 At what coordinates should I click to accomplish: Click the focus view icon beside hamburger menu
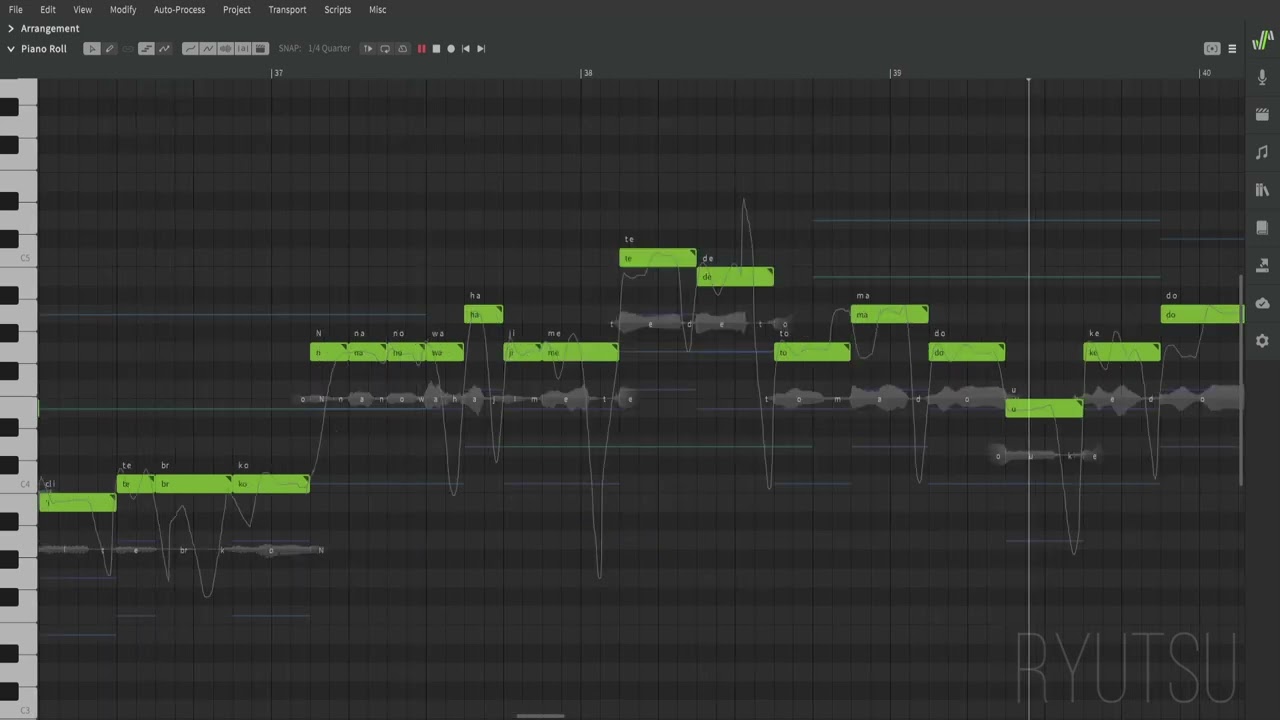point(1212,48)
